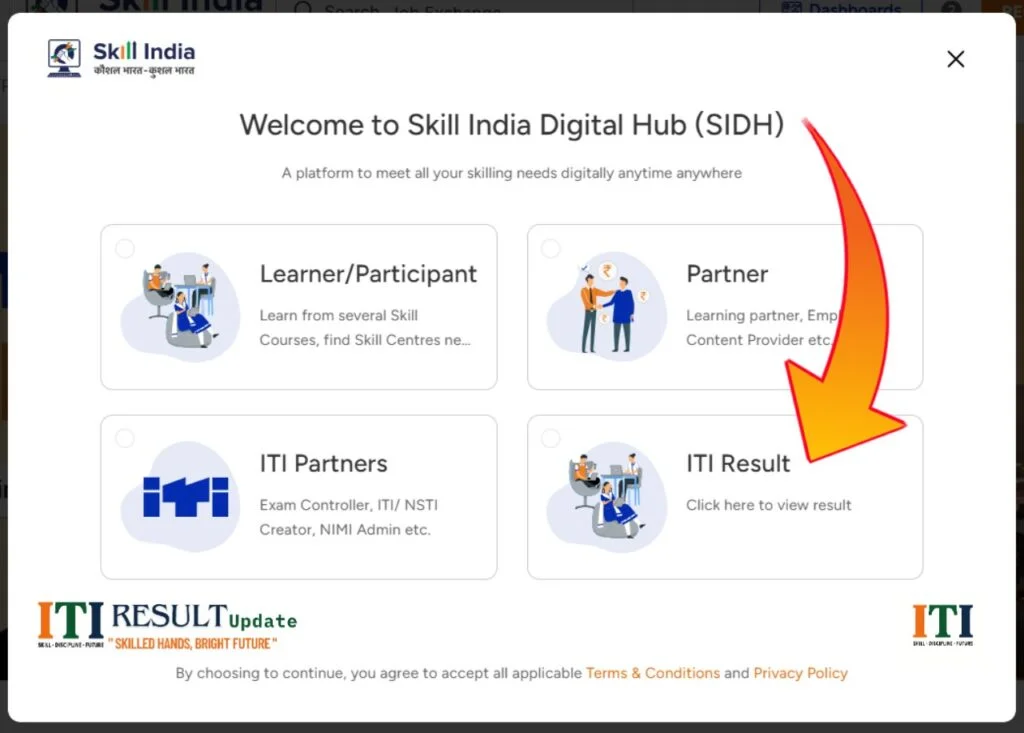Click the Skill India logo in dialog

click(x=121, y=58)
